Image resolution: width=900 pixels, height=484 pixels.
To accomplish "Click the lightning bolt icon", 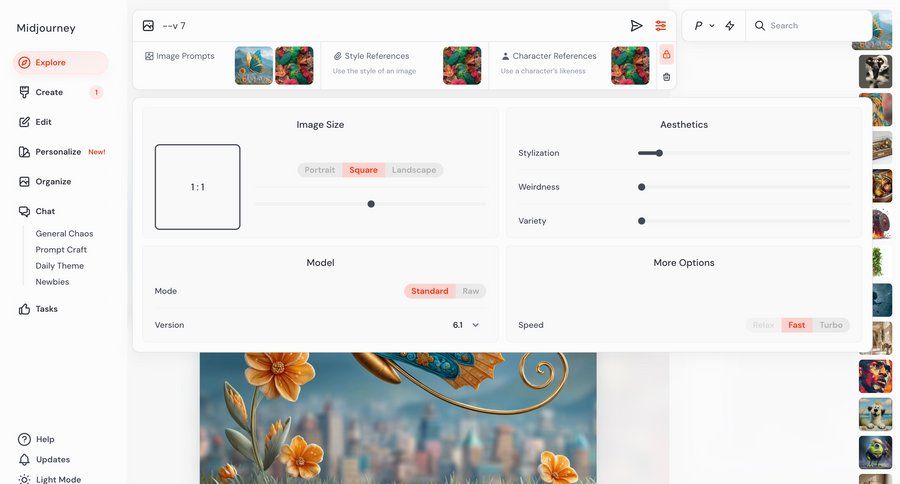I will click(730, 26).
